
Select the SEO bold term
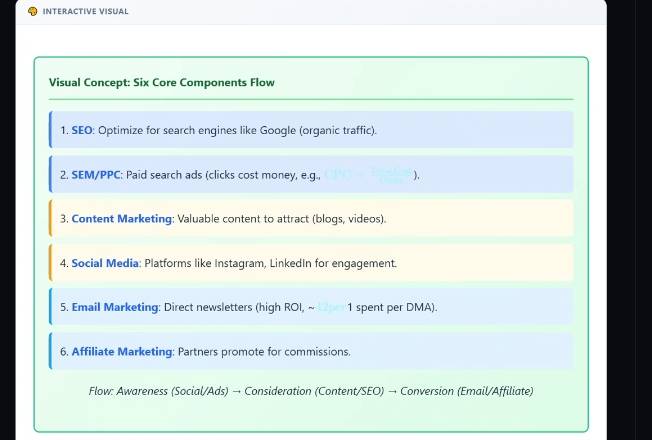pyautogui.click(x=82, y=130)
